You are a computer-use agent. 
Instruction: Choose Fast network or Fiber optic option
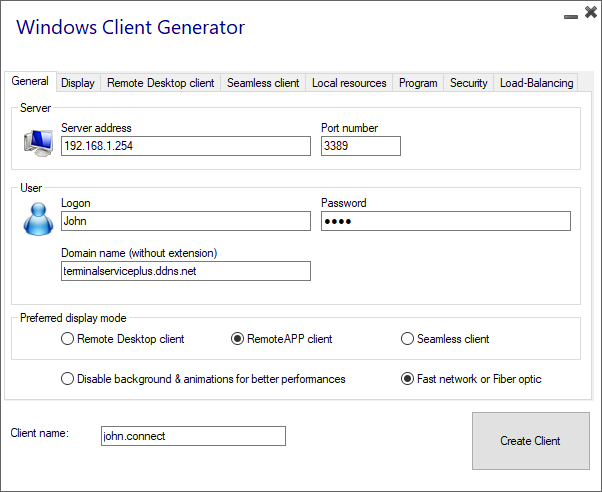(x=471, y=379)
